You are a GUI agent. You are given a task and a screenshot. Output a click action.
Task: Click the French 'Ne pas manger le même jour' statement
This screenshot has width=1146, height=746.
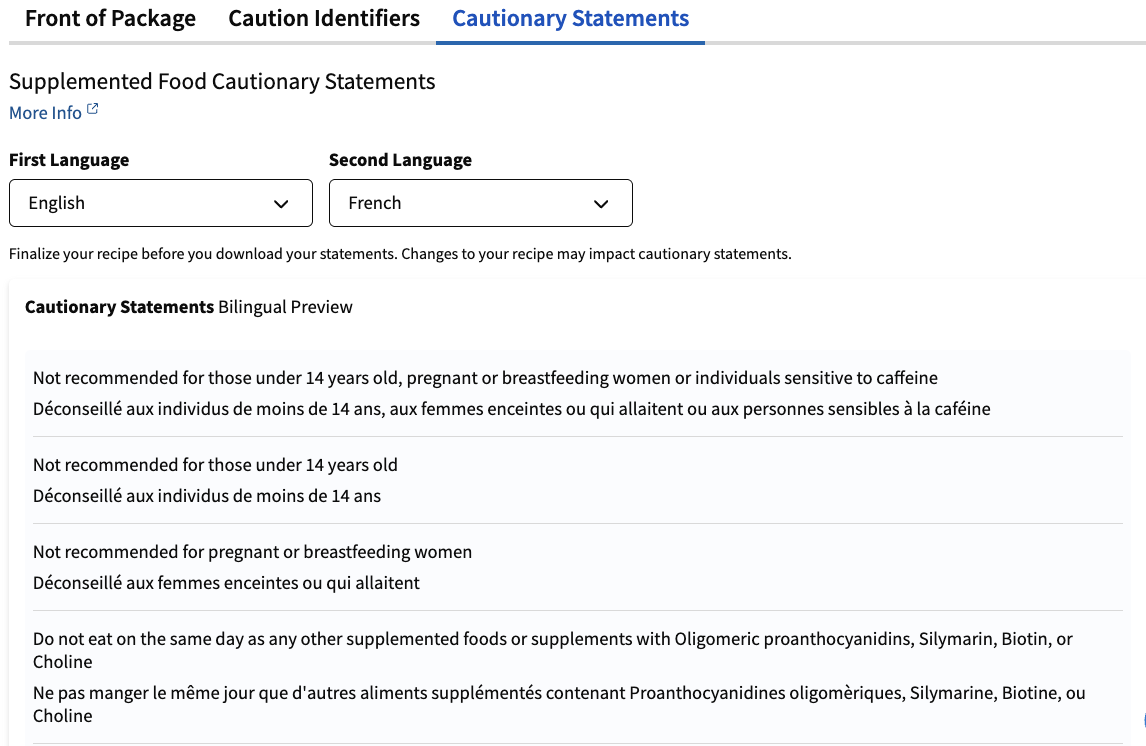[559, 704]
